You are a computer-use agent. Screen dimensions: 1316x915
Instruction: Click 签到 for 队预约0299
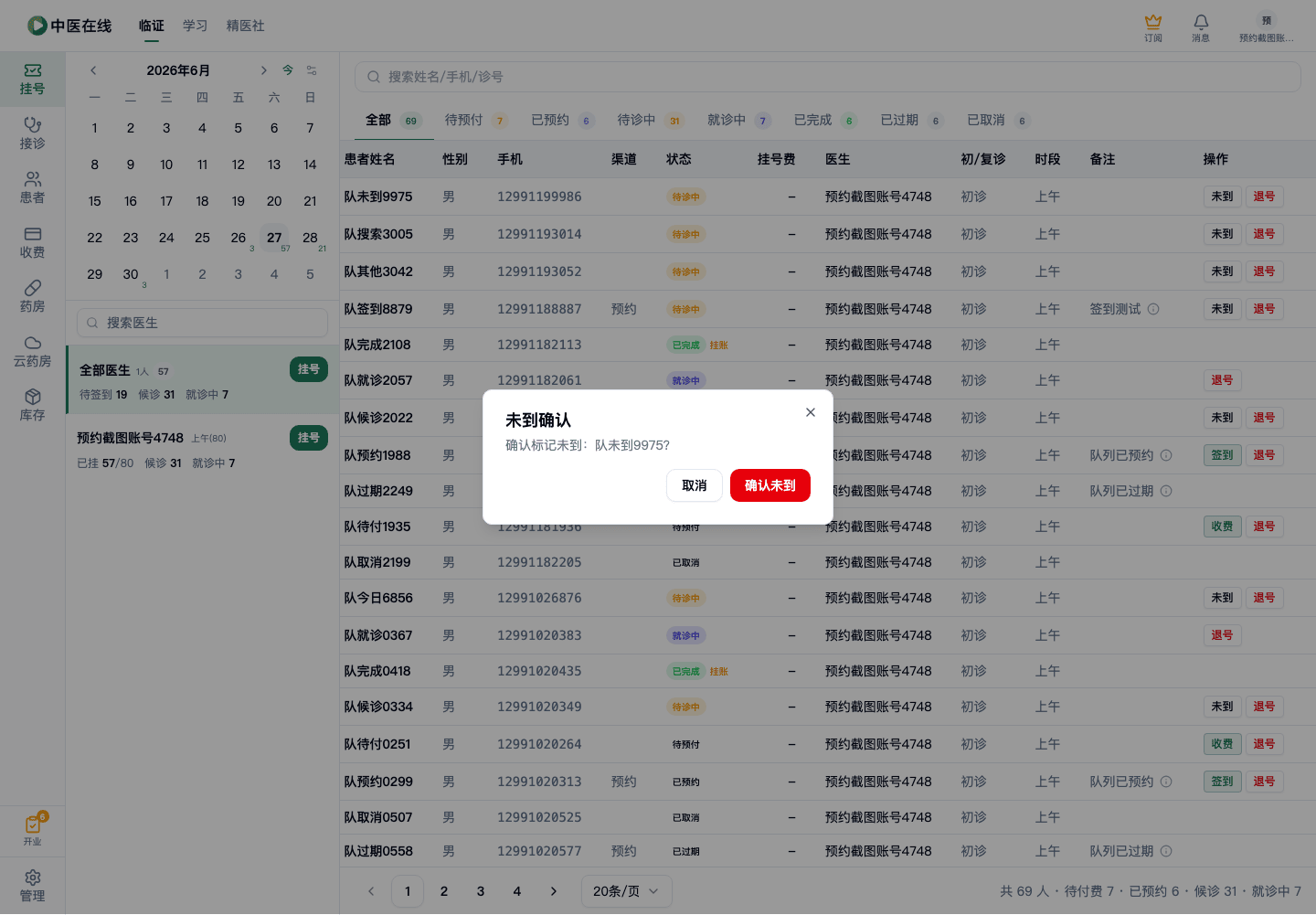(x=1222, y=782)
